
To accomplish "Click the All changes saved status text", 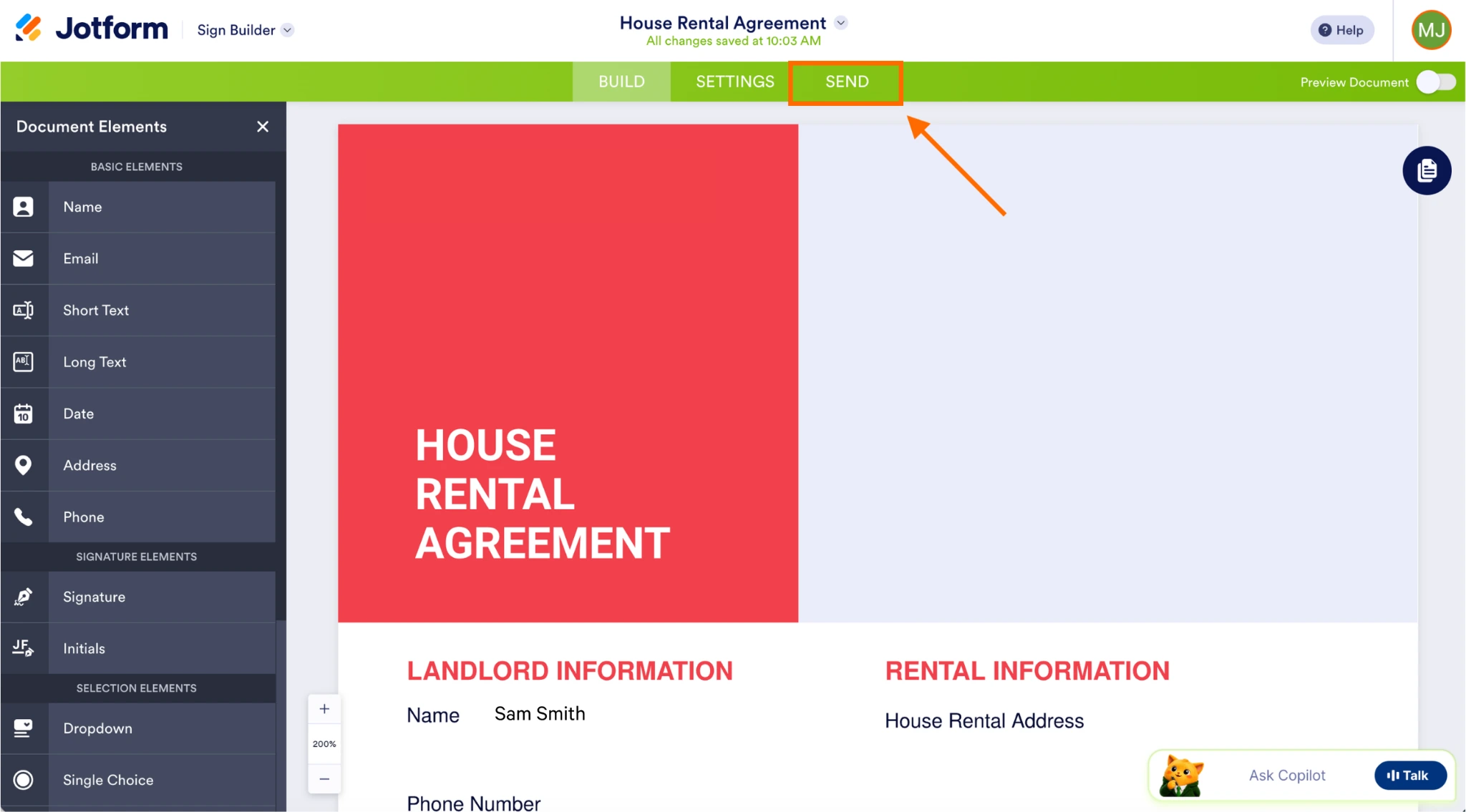I will click(x=734, y=41).
